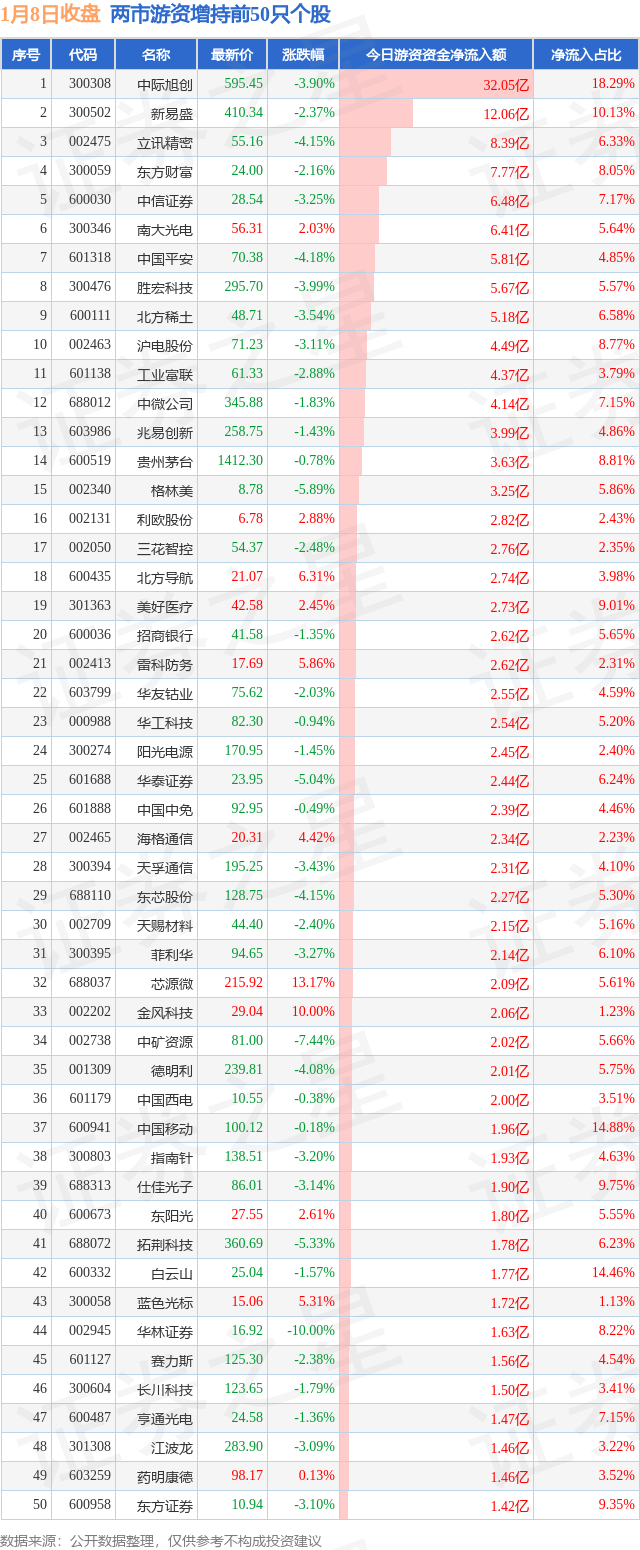Viewport: 640px width, 1550px height.
Task: Click the 最新价 column header
Action: pos(232,55)
